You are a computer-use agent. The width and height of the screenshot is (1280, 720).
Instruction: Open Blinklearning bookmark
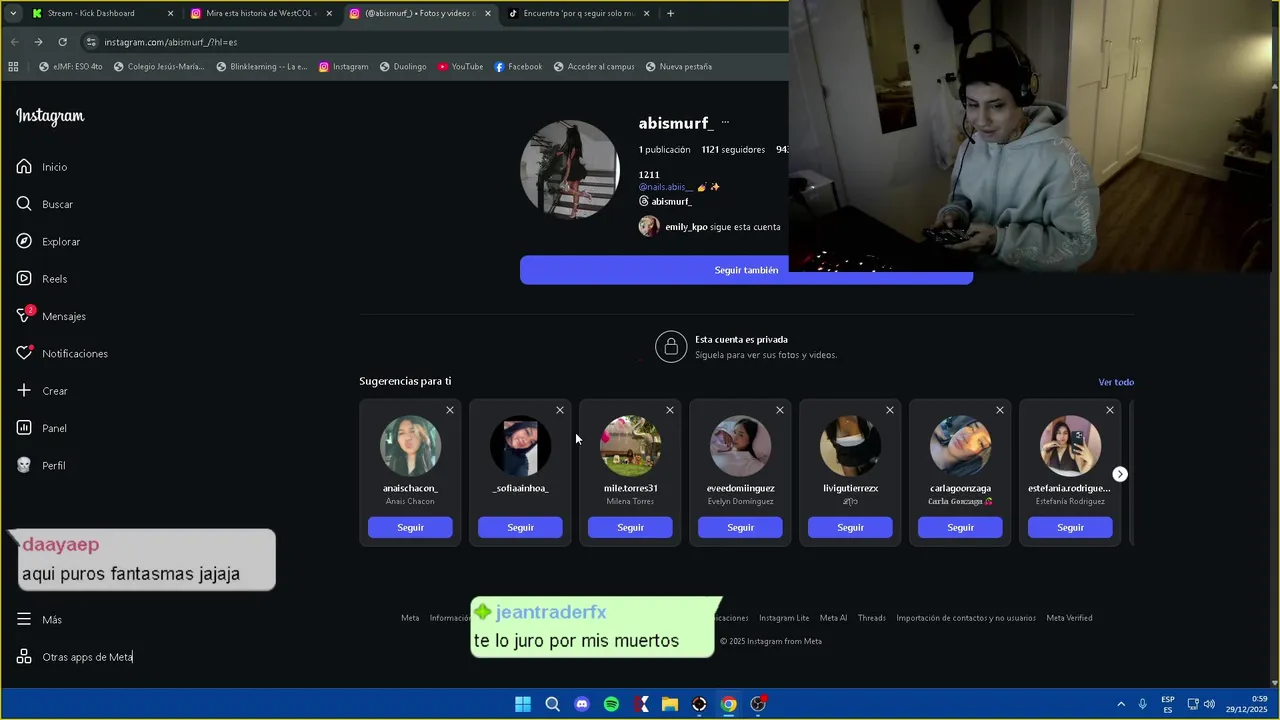click(x=262, y=67)
